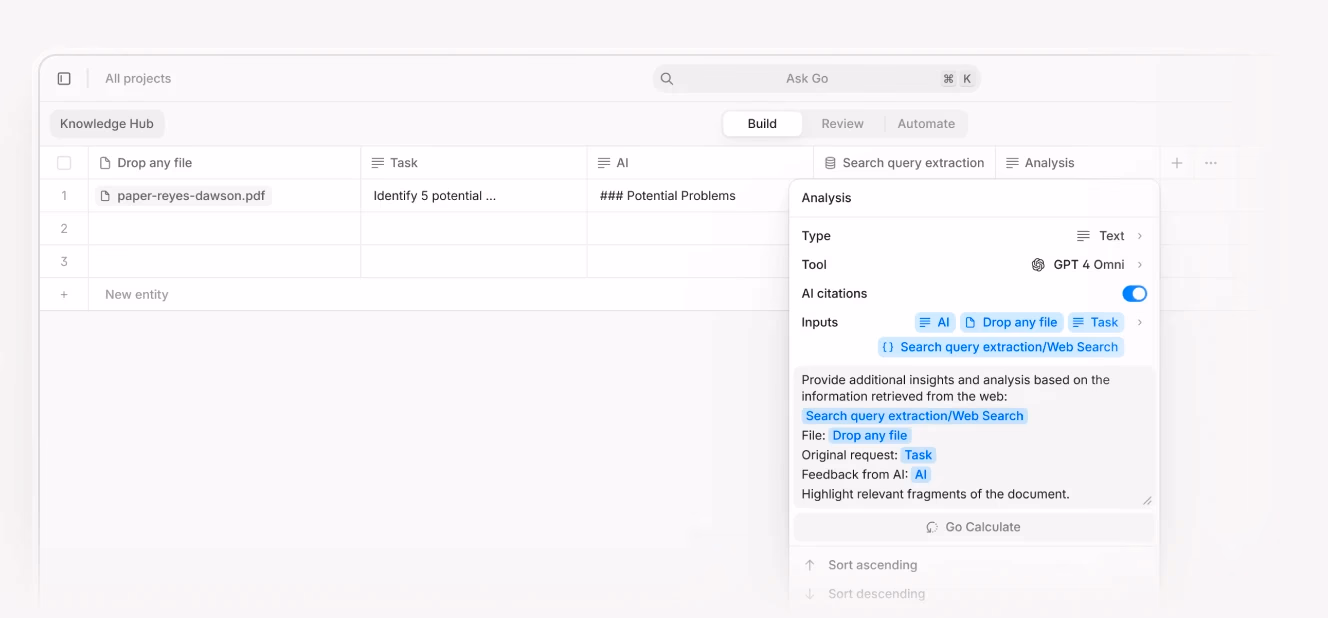Click the Search query extraction/Web Search prompt tag
Image resolution: width=1328 pixels, height=618 pixels.
tap(914, 416)
